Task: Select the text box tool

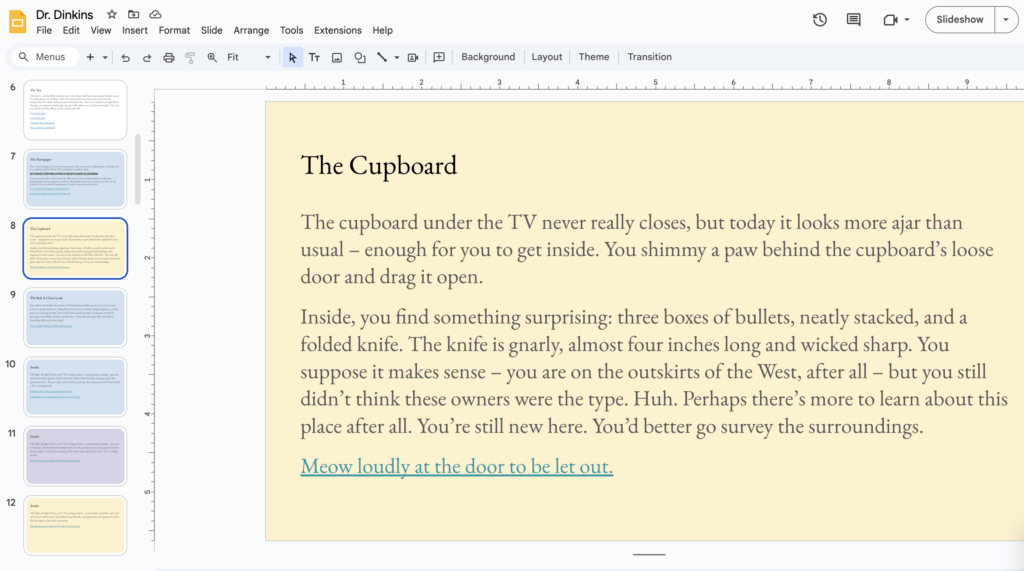Action: pos(314,58)
